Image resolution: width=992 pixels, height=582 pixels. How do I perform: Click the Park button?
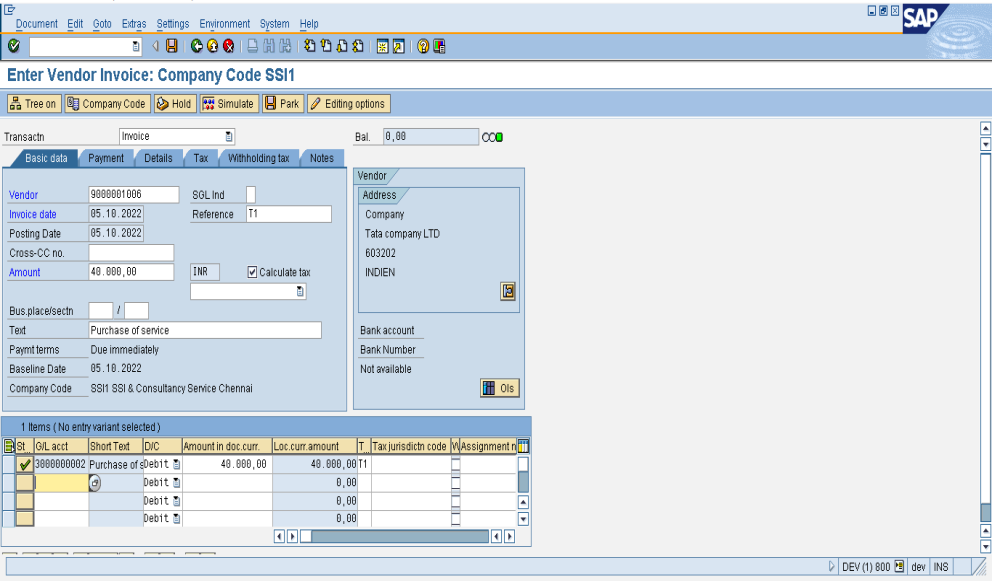(281, 104)
